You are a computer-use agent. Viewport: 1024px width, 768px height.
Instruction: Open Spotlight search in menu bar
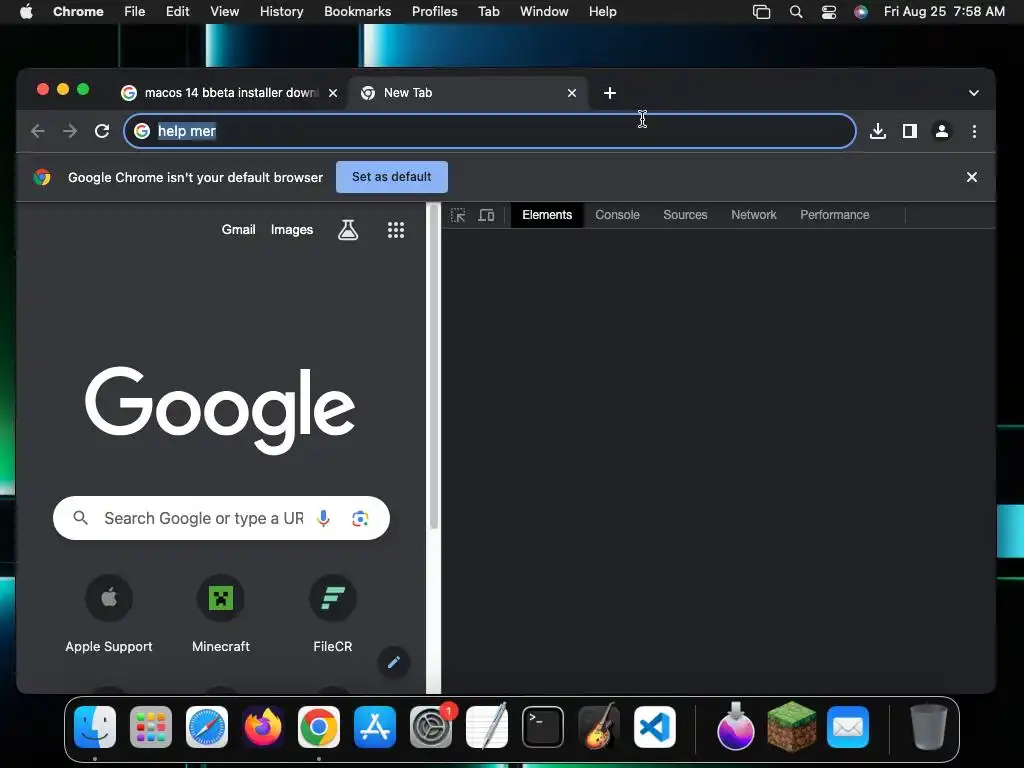pos(795,12)
